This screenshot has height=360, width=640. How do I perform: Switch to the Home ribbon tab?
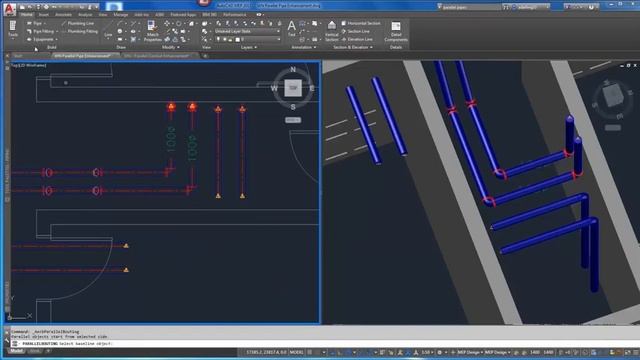[x=27, y=15]
